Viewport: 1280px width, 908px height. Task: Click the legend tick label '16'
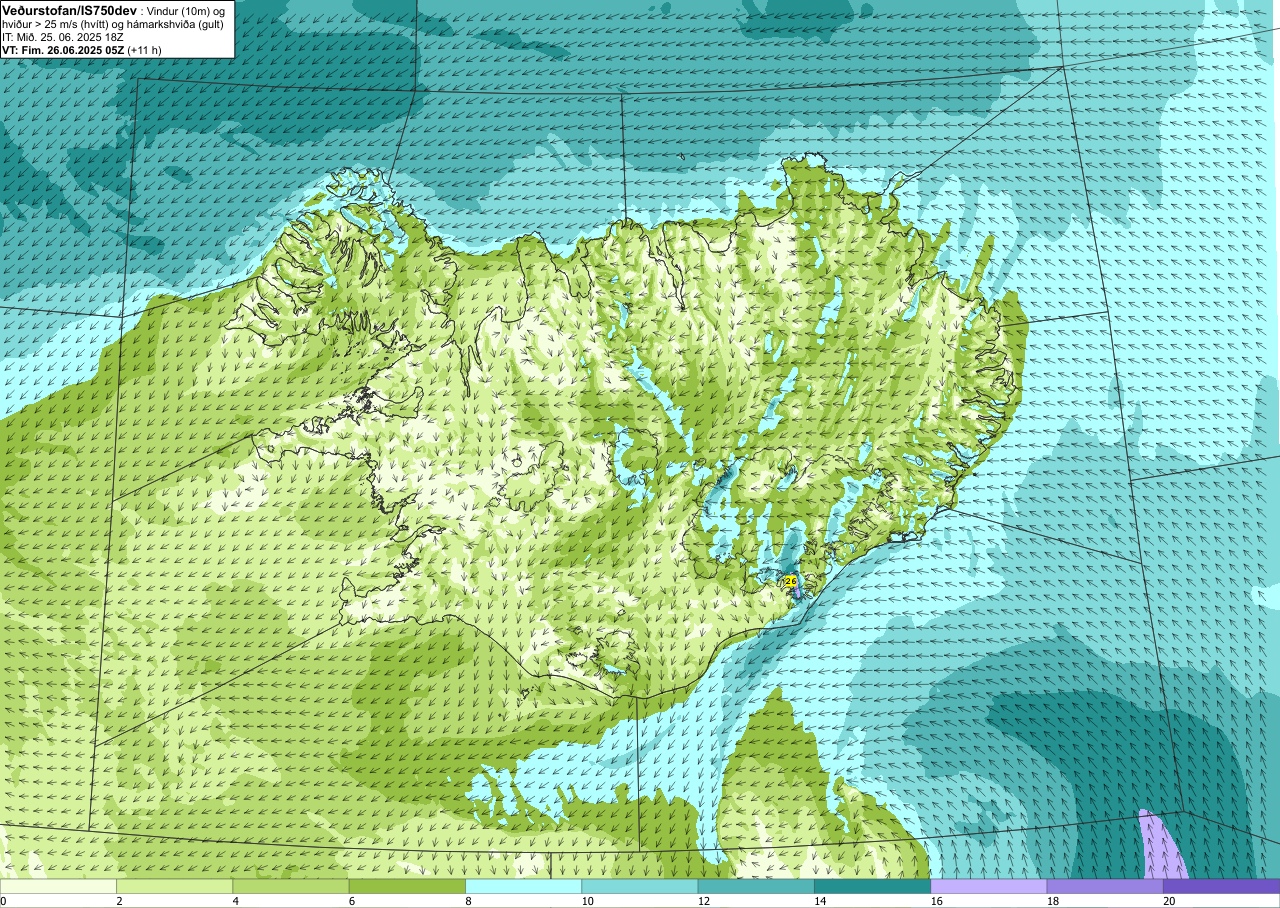936,901
